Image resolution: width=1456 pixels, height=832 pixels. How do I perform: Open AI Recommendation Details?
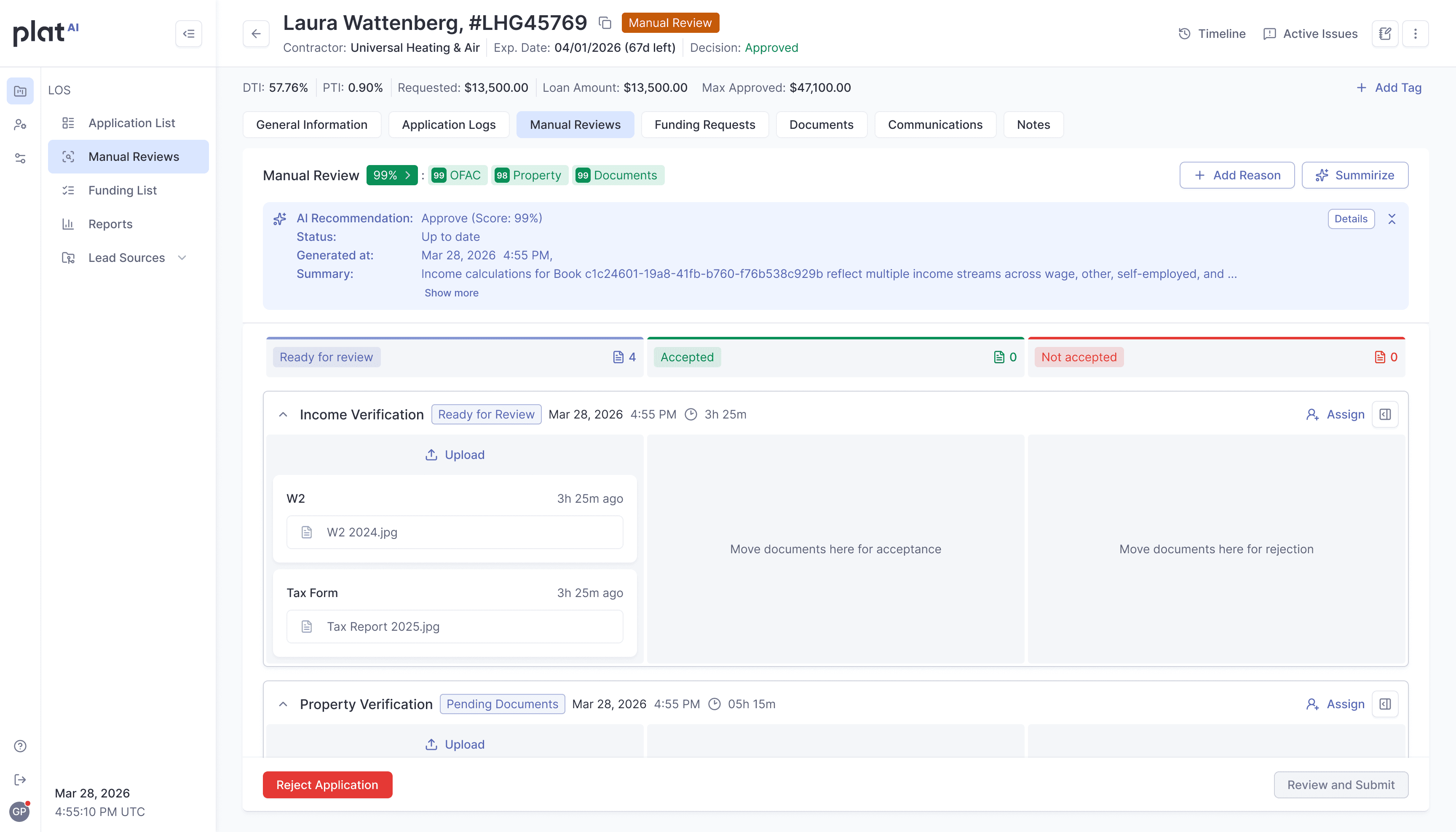[1351, 219]
